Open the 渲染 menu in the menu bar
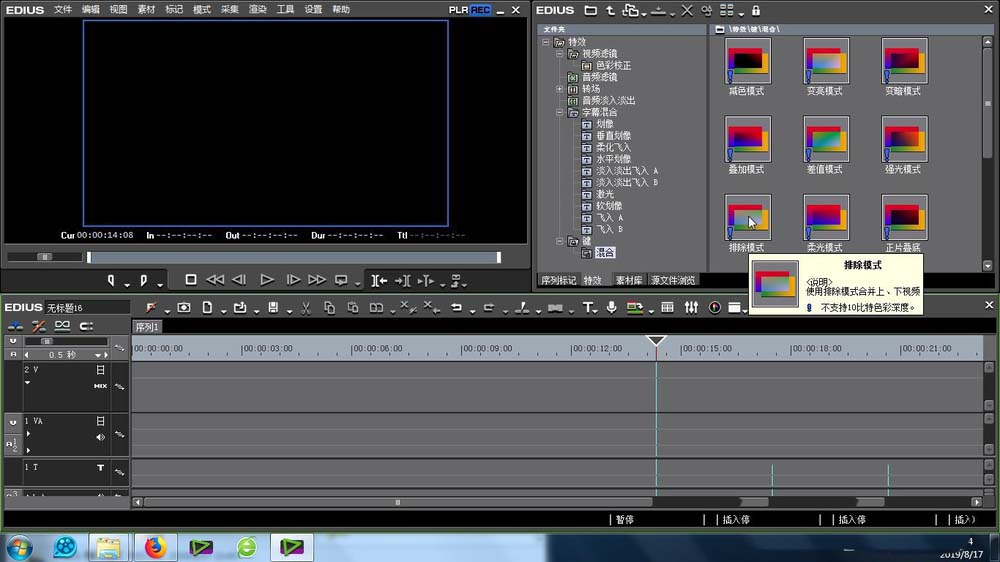This screenshot has height=562, width=1000. click(x=257, y=9)
